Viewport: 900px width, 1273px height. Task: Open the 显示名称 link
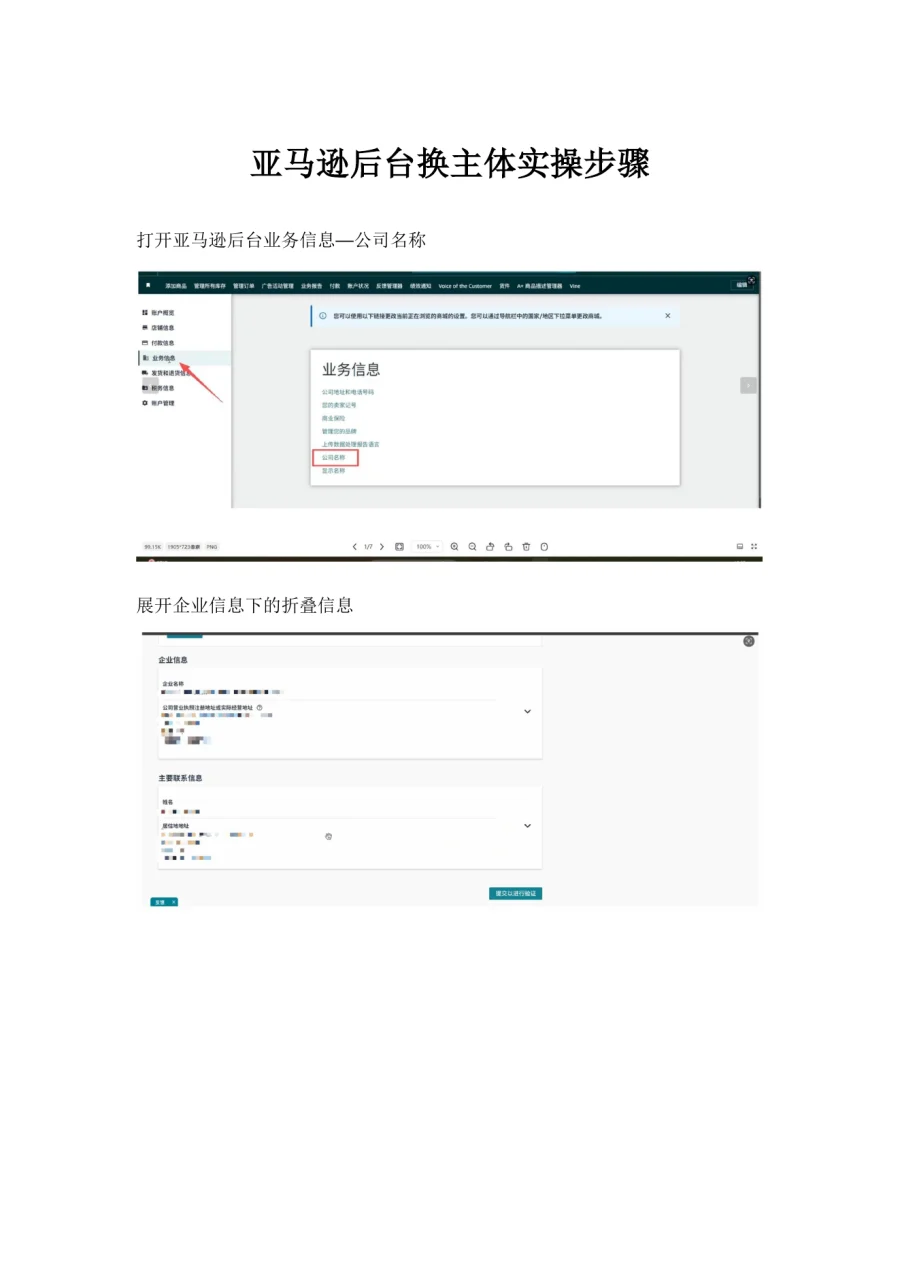click(x=334, y=470)
